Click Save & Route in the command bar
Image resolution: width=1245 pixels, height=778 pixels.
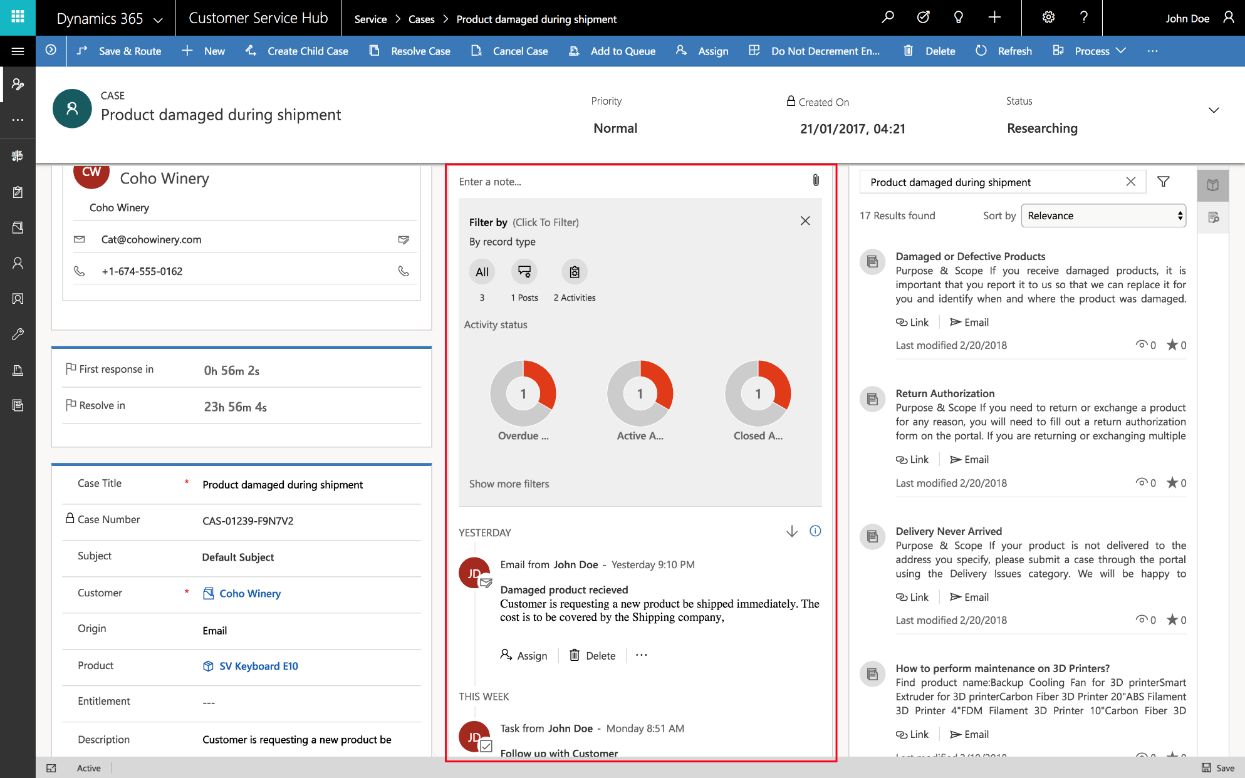click(x=118, y=51)
